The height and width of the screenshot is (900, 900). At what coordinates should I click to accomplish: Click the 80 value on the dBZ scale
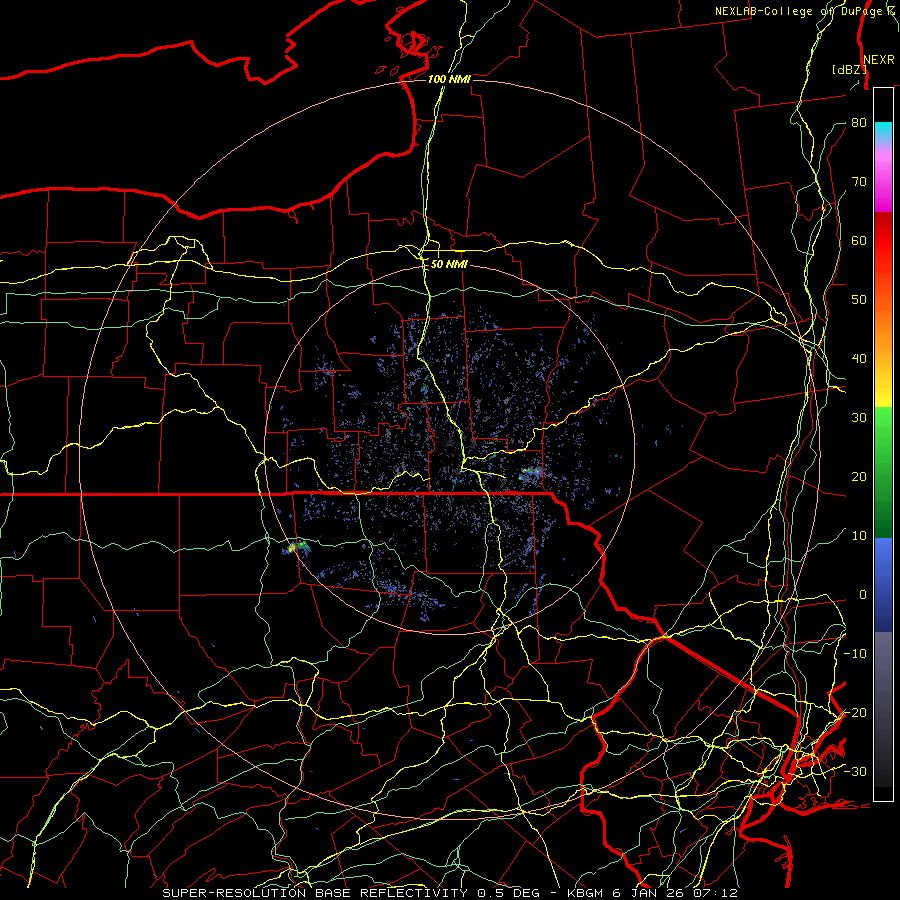859,123
